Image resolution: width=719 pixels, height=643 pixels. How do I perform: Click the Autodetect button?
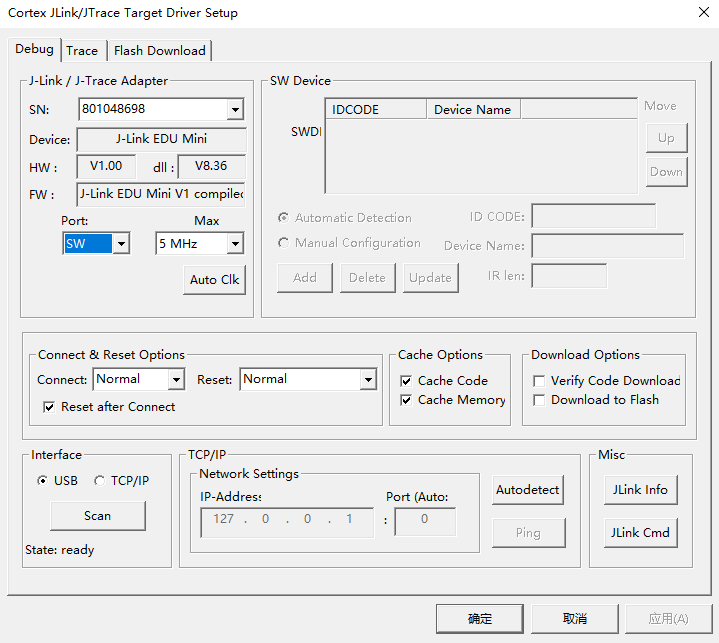point(528,490)
